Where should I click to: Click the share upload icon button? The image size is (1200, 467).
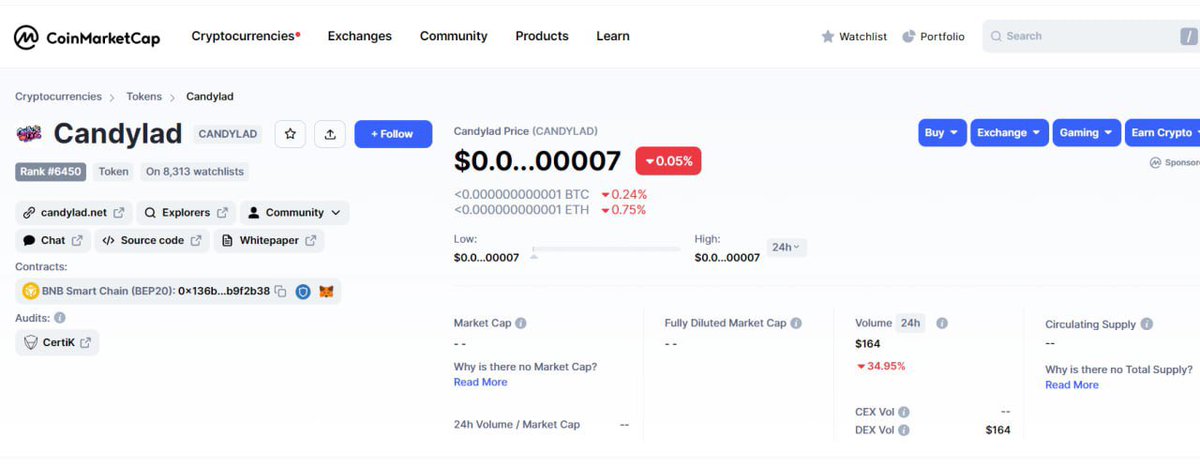330,134
